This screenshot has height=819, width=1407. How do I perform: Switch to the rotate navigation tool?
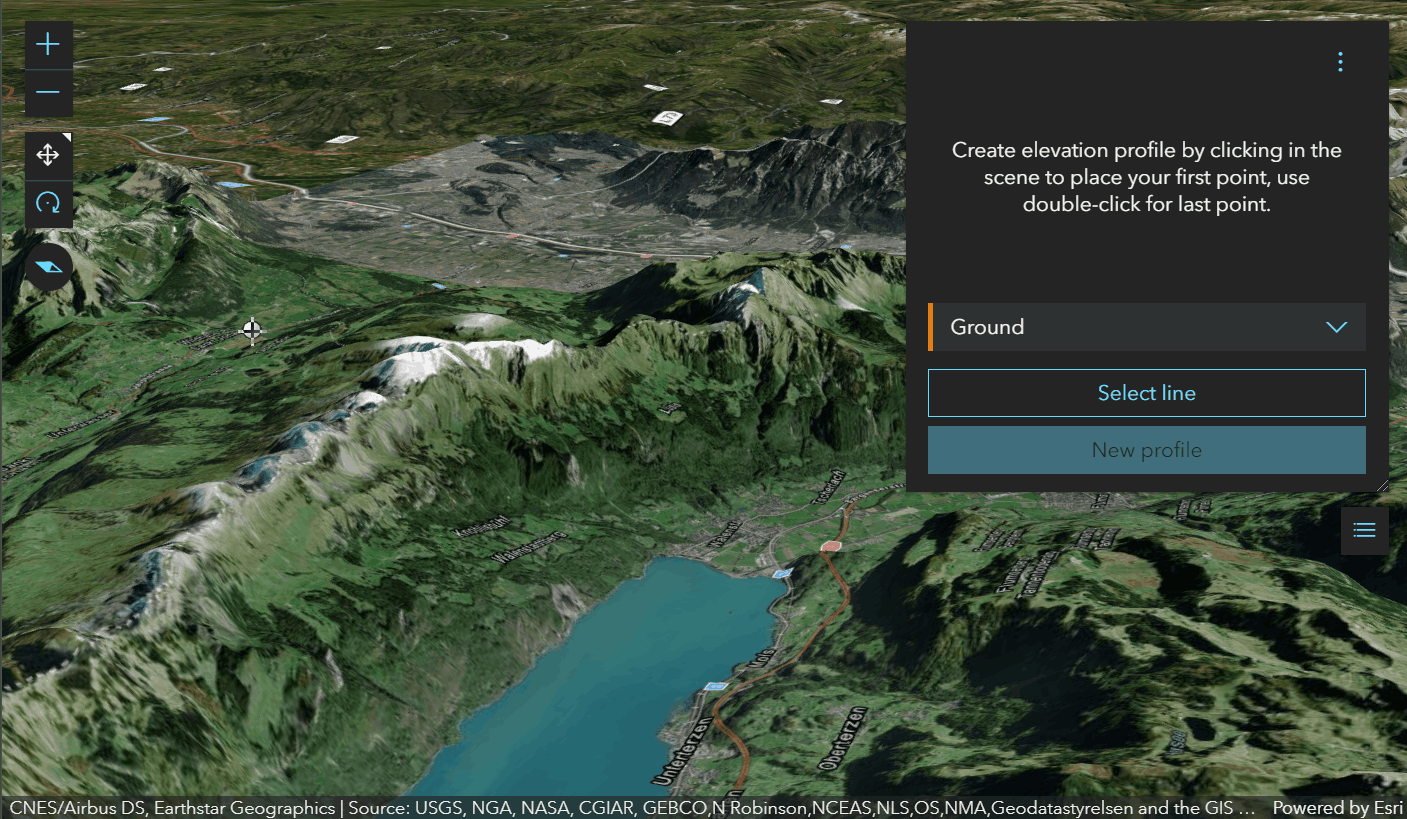point(48,204)
